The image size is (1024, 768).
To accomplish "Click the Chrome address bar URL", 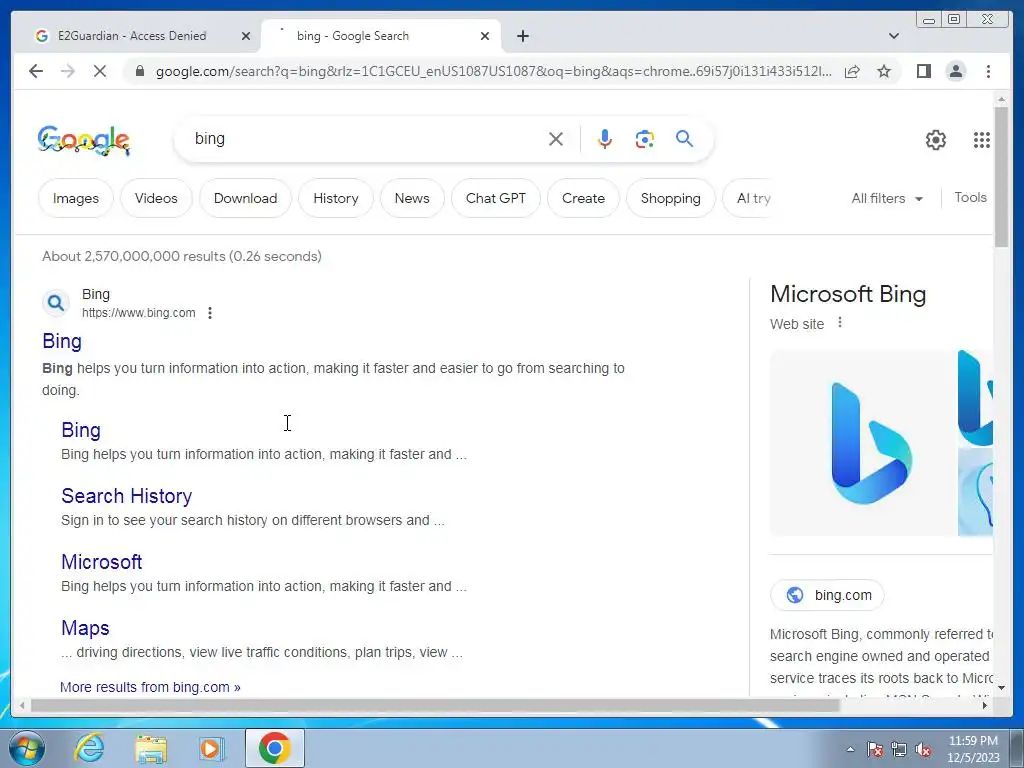I will pyautogui.click(x=493, y=71).
